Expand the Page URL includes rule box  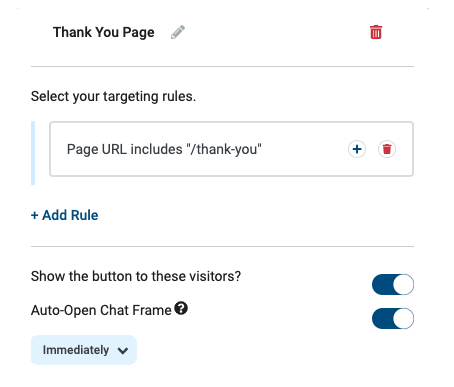231,149
